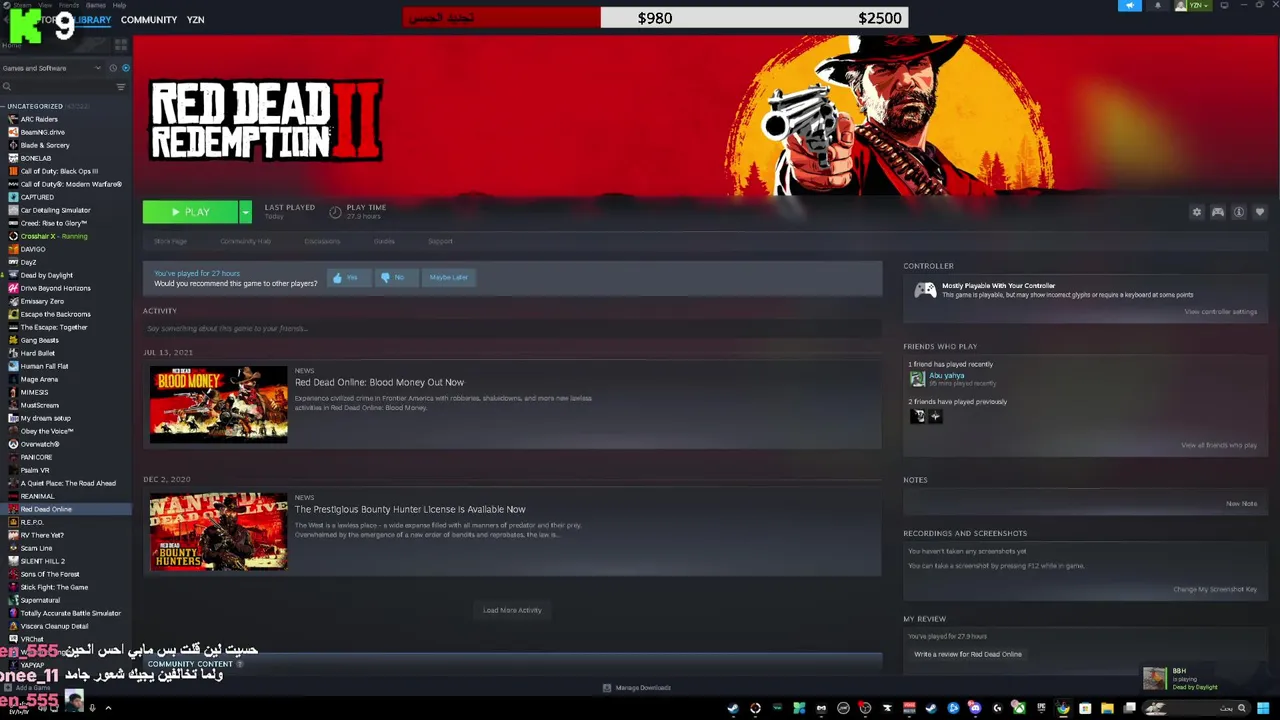The height and width of the screenshot is (720, 1280).
Task: Open the YZN profile tab
Action: (x=195, y=20)
